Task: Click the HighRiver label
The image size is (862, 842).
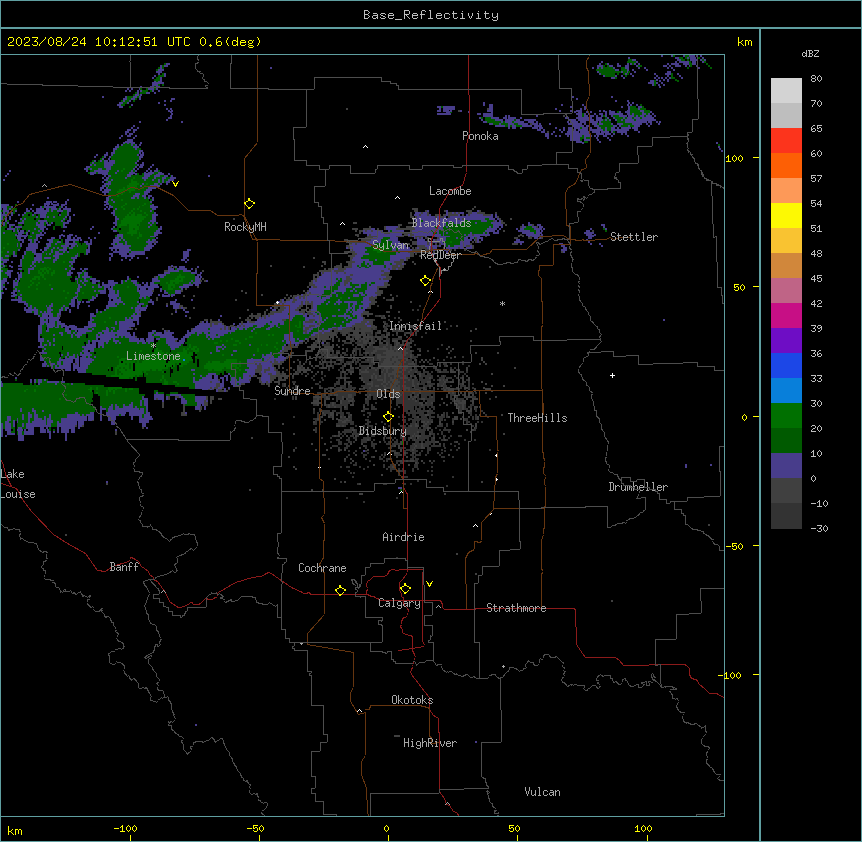Action: pyautogui.click(x=430, y=743)
